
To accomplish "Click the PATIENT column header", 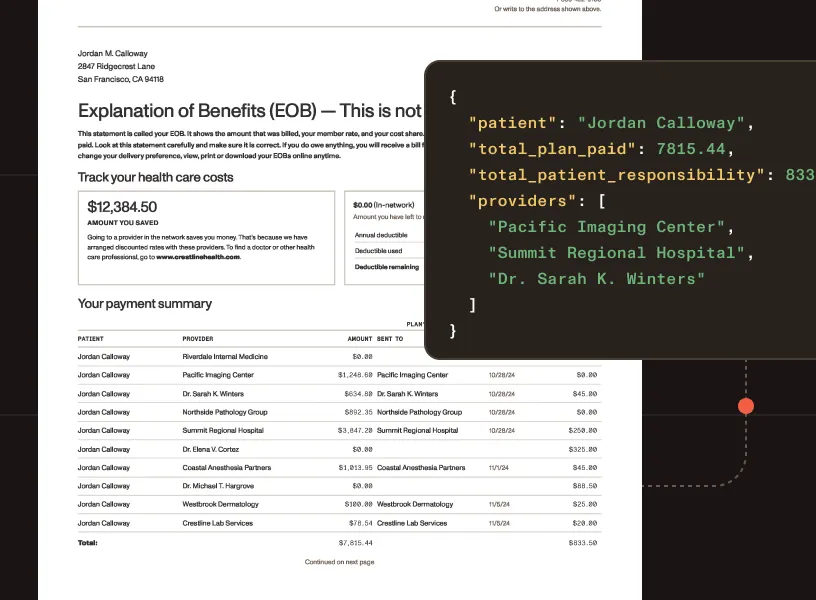I will pos(91,339).
